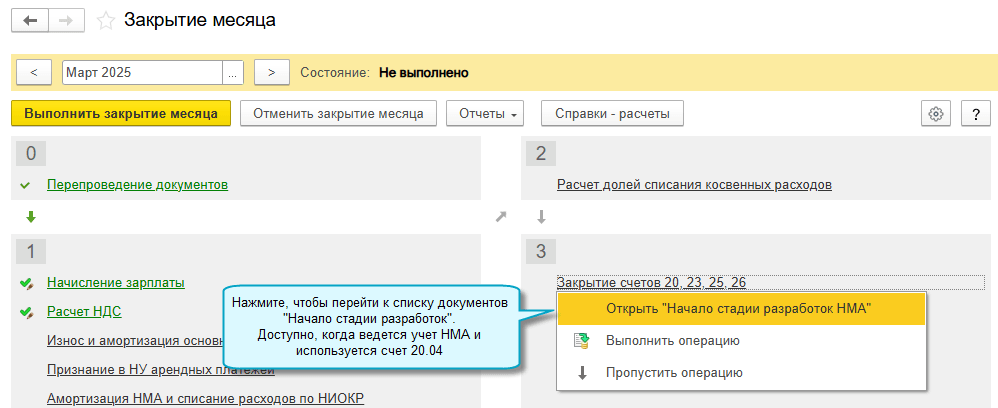Click green checkmark beside Перепроведение документов
Image resolution: width=998 pixels, height=408 pixels.
pyautogui.click(x=25, y=185)
